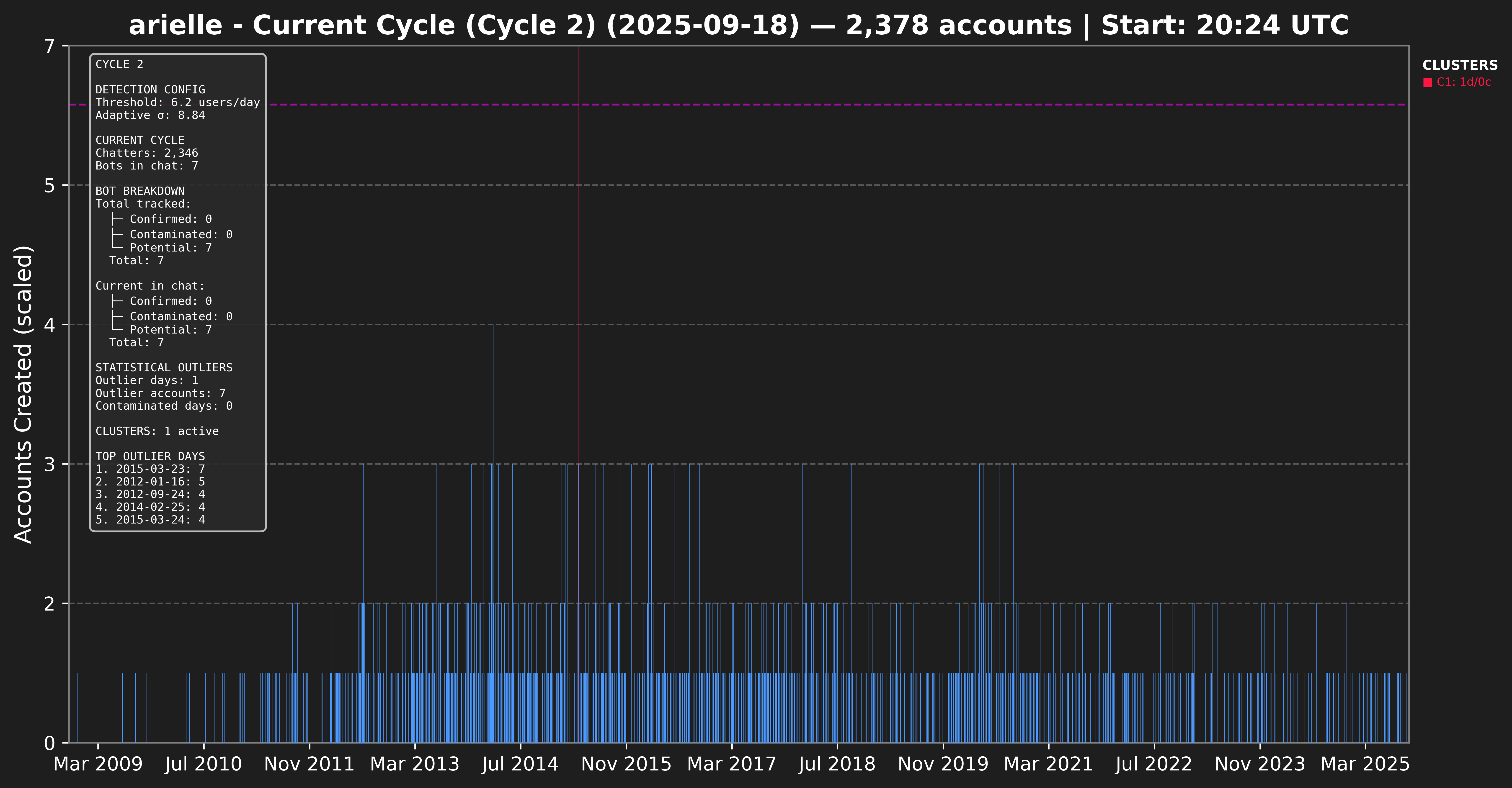The height and width of the screenshot is (788, 1512).
Task: Click the 'Nov 2015' x-axis label
Action: click(626, 764)
